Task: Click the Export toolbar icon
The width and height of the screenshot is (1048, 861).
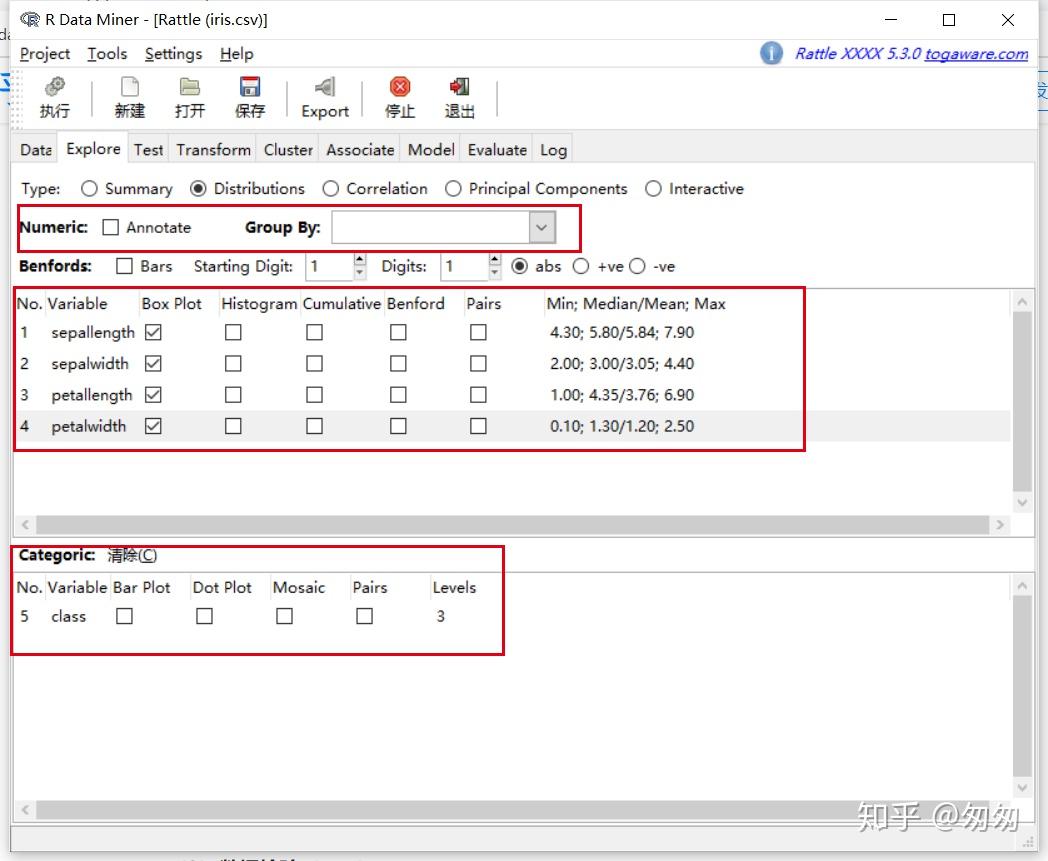Action: 325,88
